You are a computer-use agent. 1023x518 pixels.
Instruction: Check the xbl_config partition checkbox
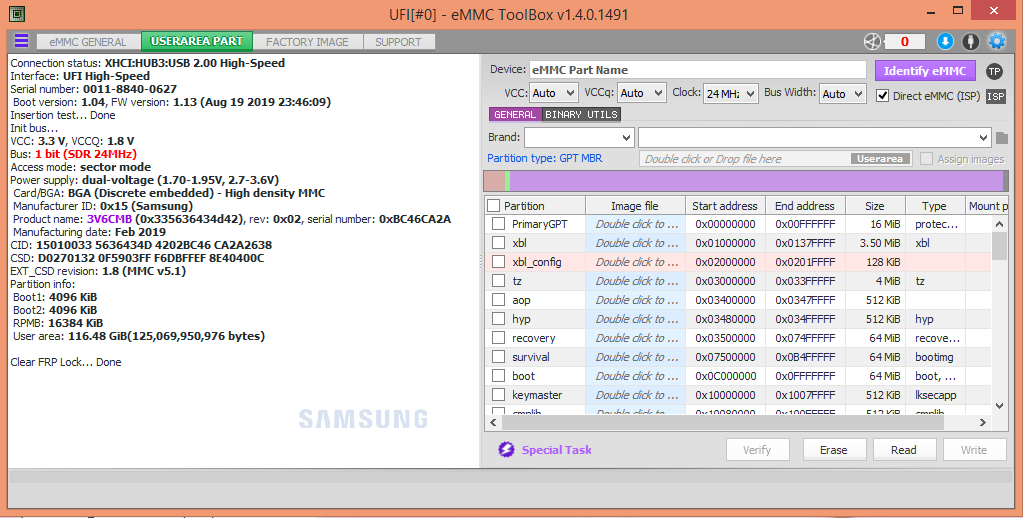pos(498,262)
